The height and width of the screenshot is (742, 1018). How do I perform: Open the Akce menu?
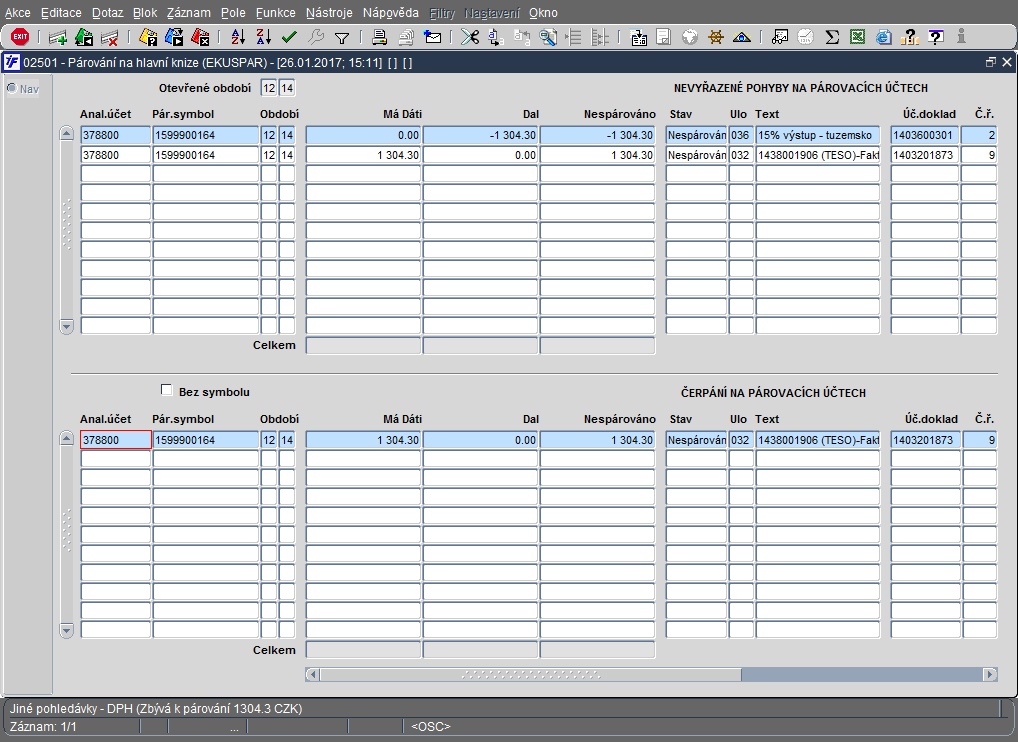(18, 13)
